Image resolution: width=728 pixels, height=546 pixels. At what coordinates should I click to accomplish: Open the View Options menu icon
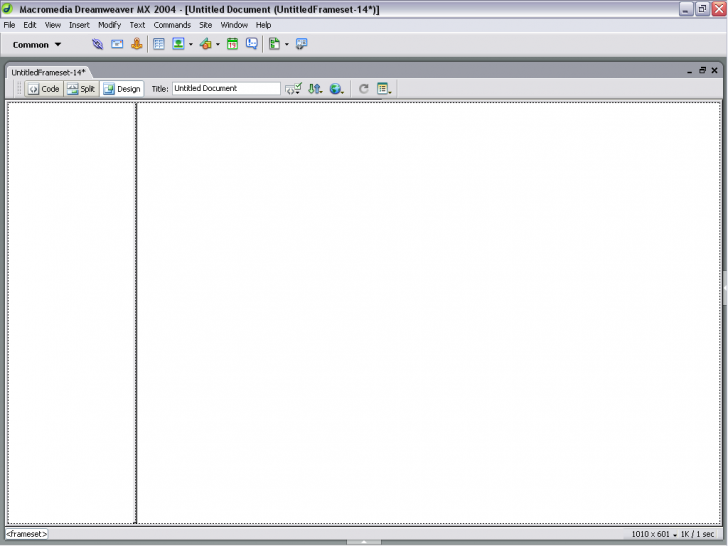(x=384, y=89)
